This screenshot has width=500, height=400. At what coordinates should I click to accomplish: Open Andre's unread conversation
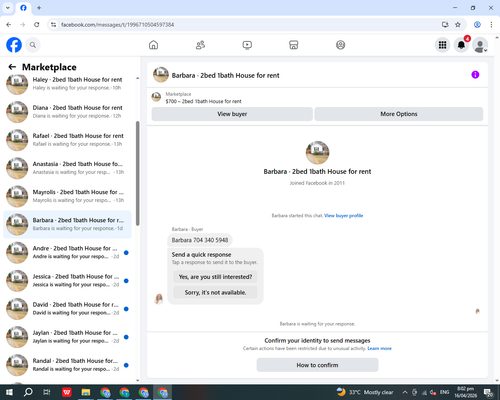(67, 252)
